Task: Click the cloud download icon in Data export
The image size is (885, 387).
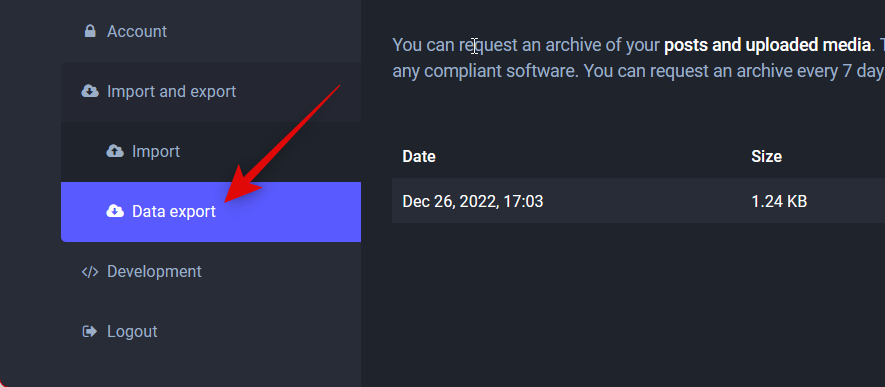Action: pos(115,212)
